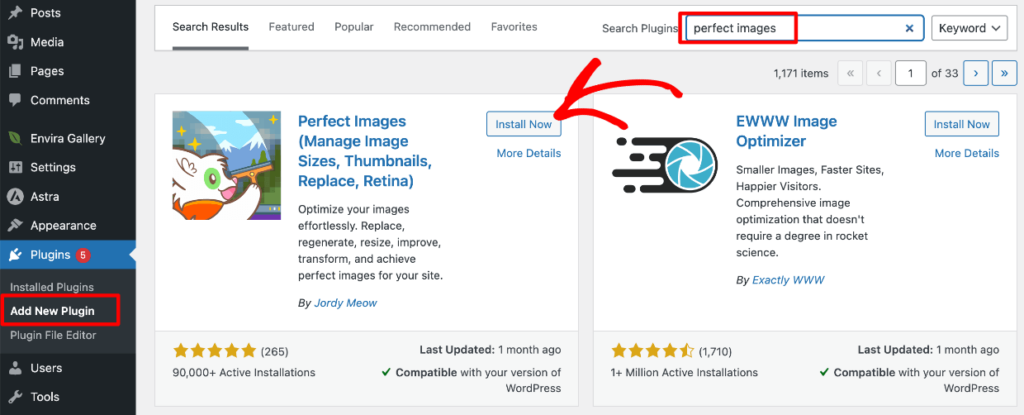Switch to the Search Results tab
The height and width of the screenshot is (415, 1024).
(210, 27)
